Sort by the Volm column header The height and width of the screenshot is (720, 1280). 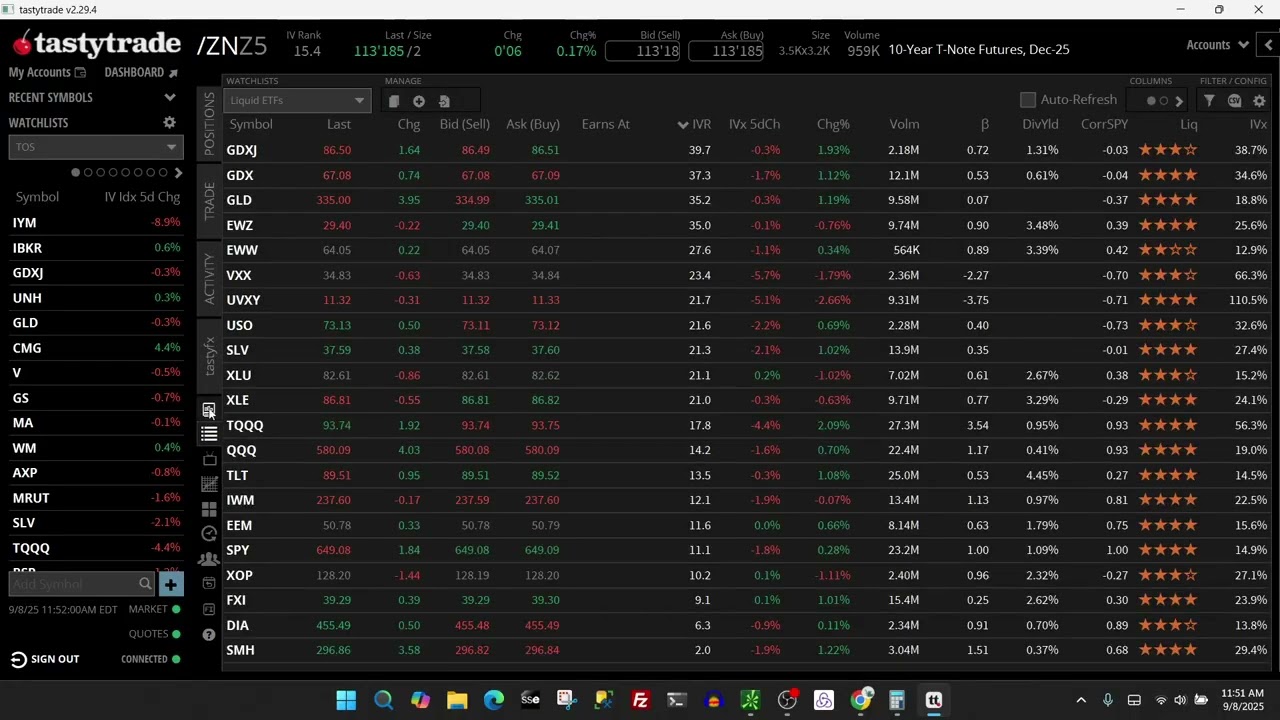(904, 125)
